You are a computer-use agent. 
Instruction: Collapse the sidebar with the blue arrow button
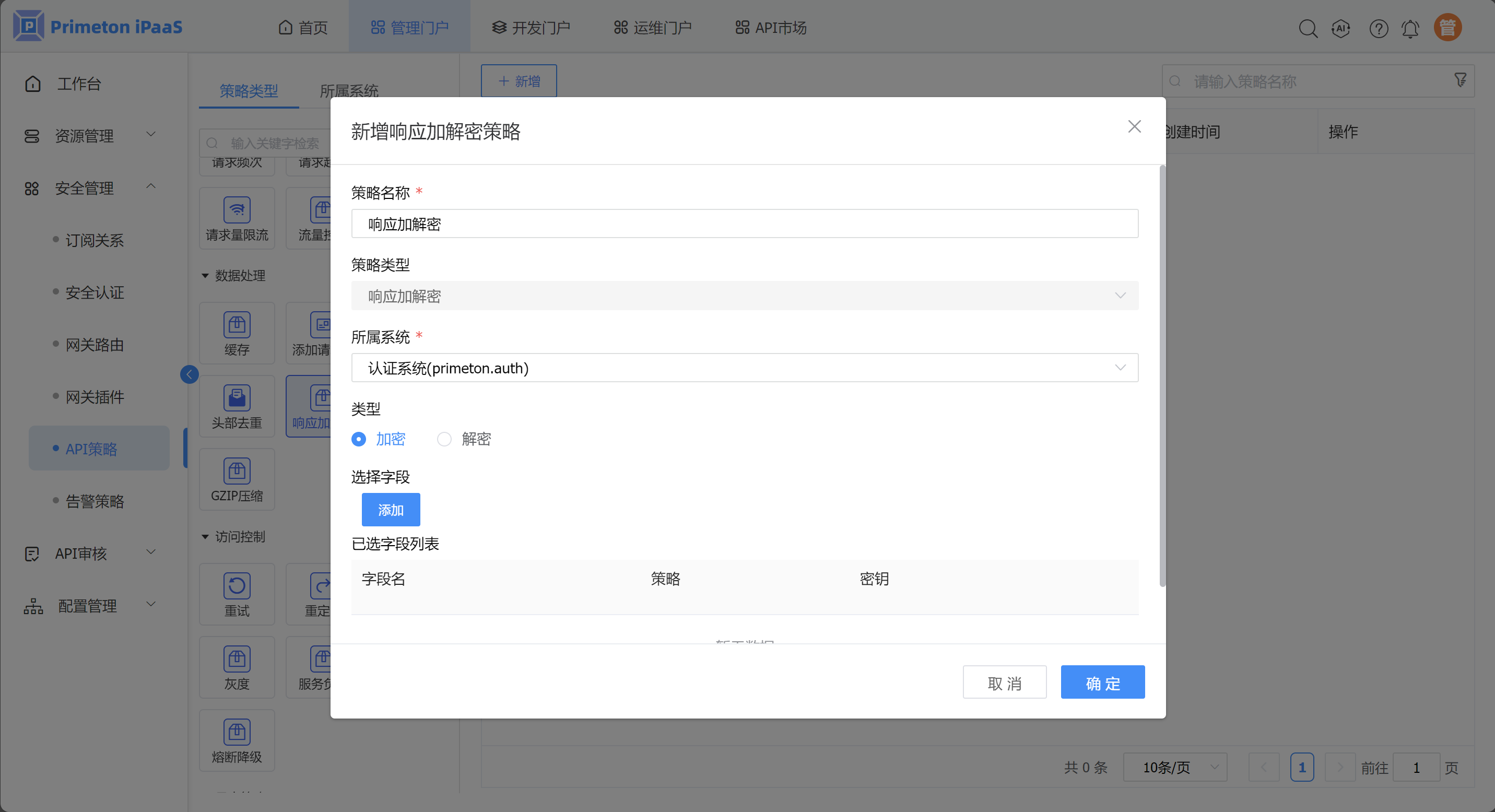tap(189, 374)
